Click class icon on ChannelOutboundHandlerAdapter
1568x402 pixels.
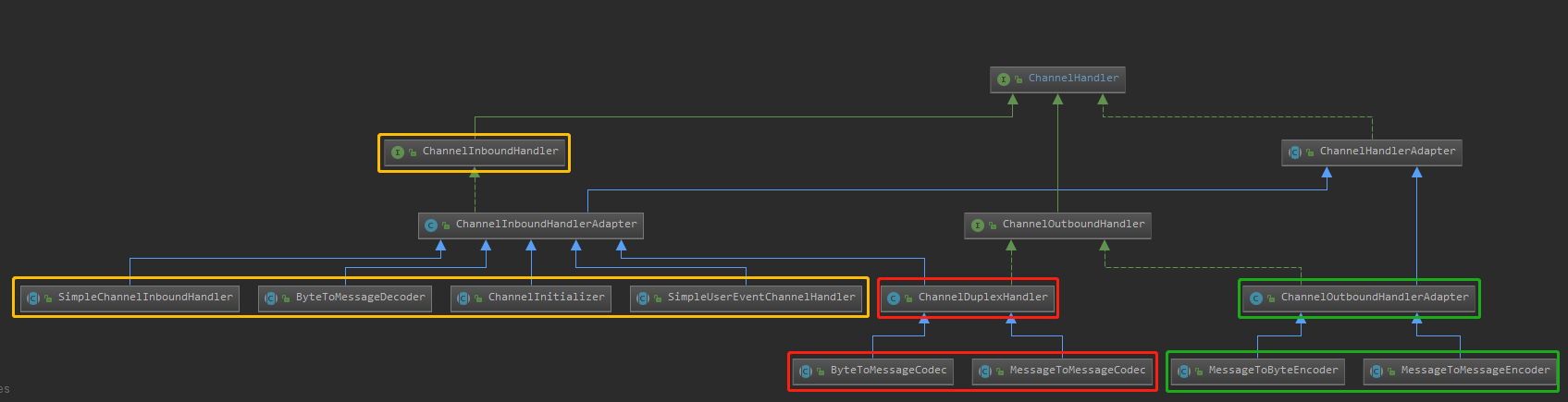tap(1255, 298)
